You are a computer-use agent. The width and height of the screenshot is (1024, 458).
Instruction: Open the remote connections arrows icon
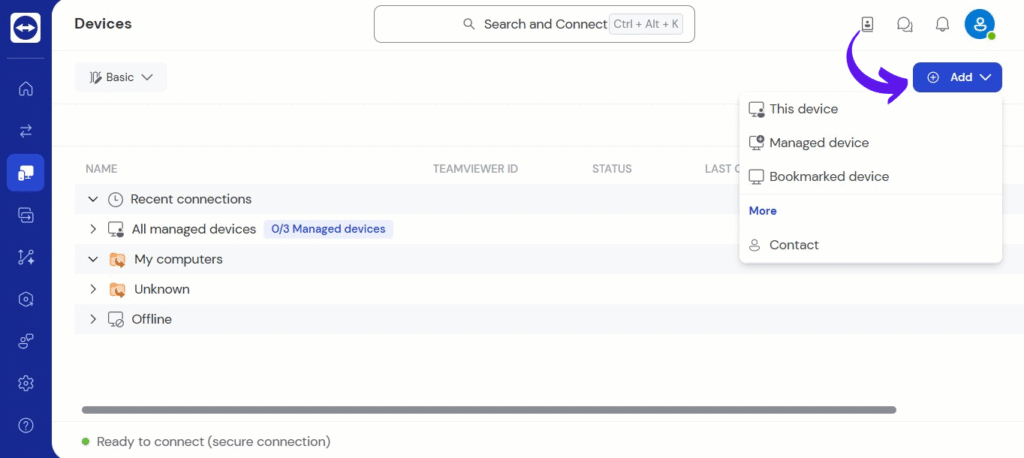[25, 131]
